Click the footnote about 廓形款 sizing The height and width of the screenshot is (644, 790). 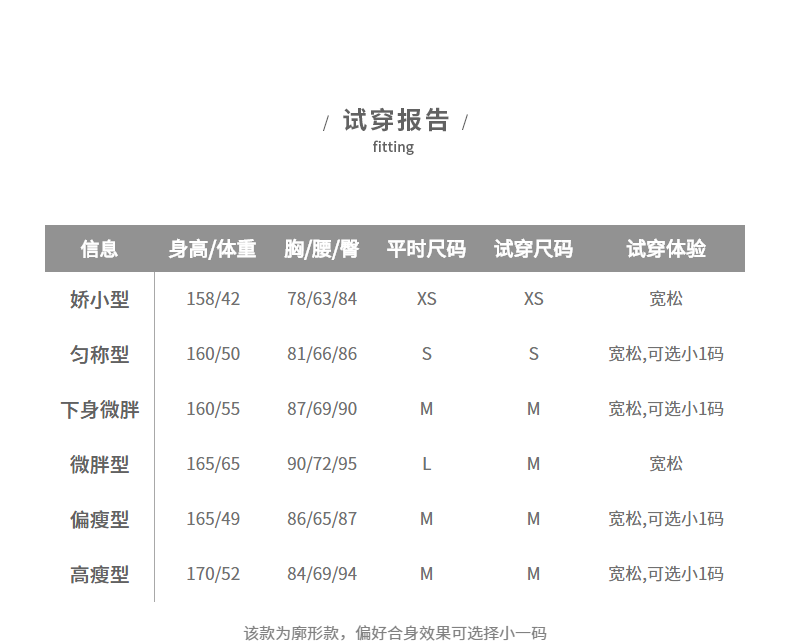[x=395, y=632]
